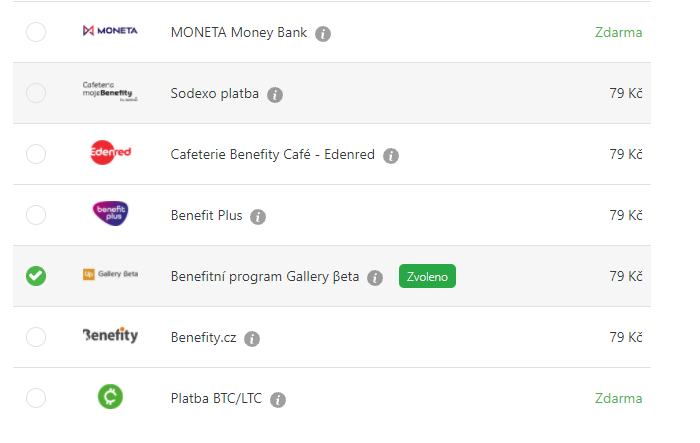Click the Cafeterie Benefity Café - Edenred label
Viewport: 700px width, 443px height.
(272, 155)
